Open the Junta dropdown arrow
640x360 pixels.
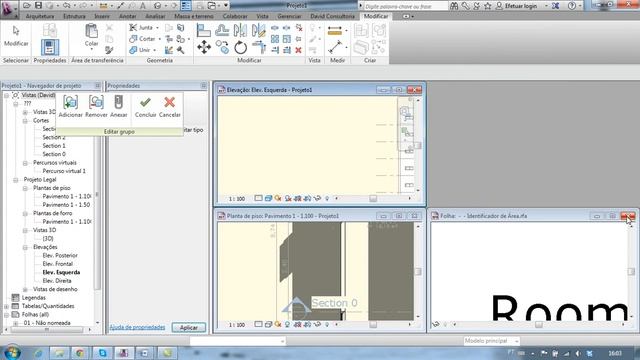(158, 28)
